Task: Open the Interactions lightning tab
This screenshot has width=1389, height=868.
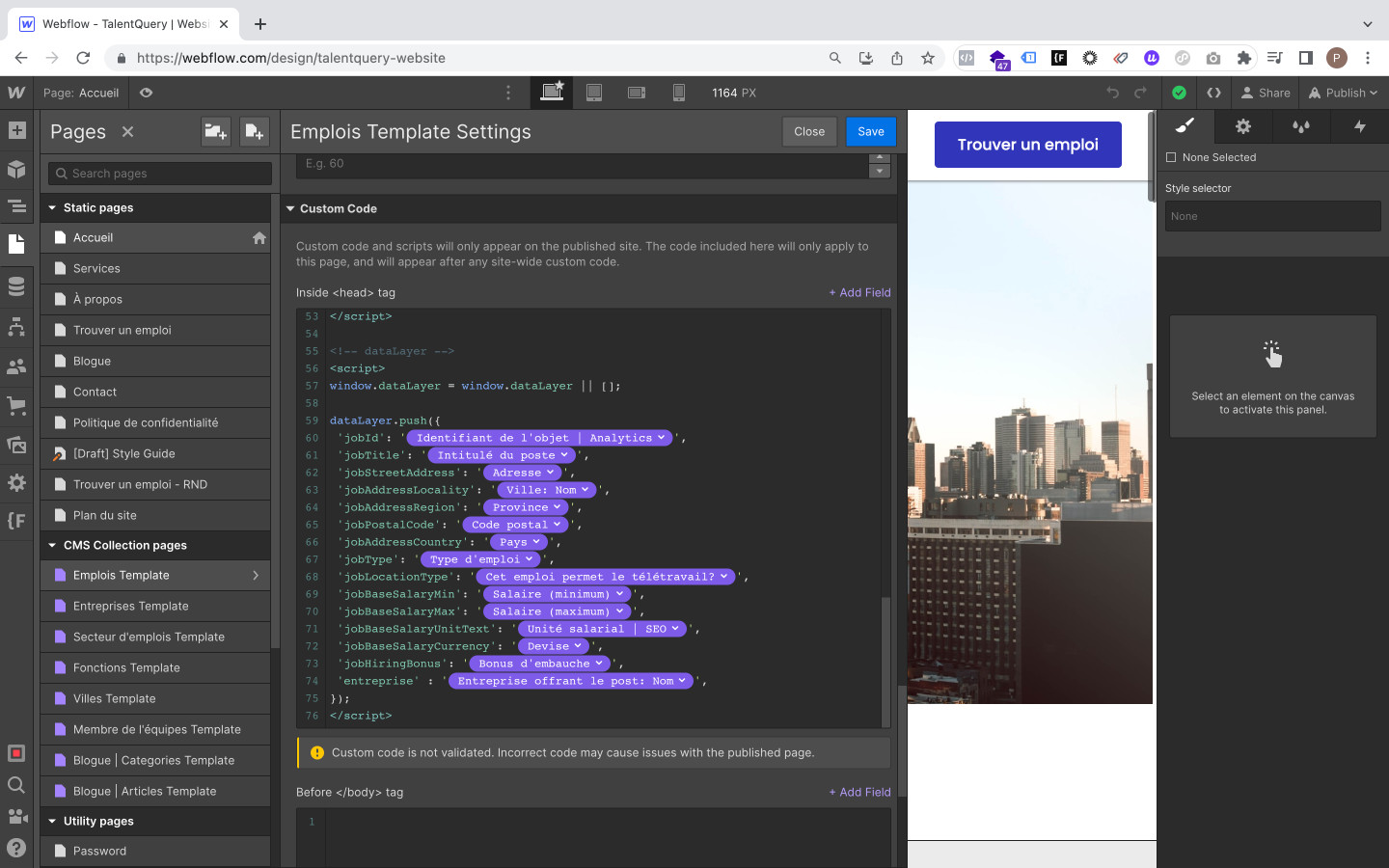Action: tap(1359, 125)
